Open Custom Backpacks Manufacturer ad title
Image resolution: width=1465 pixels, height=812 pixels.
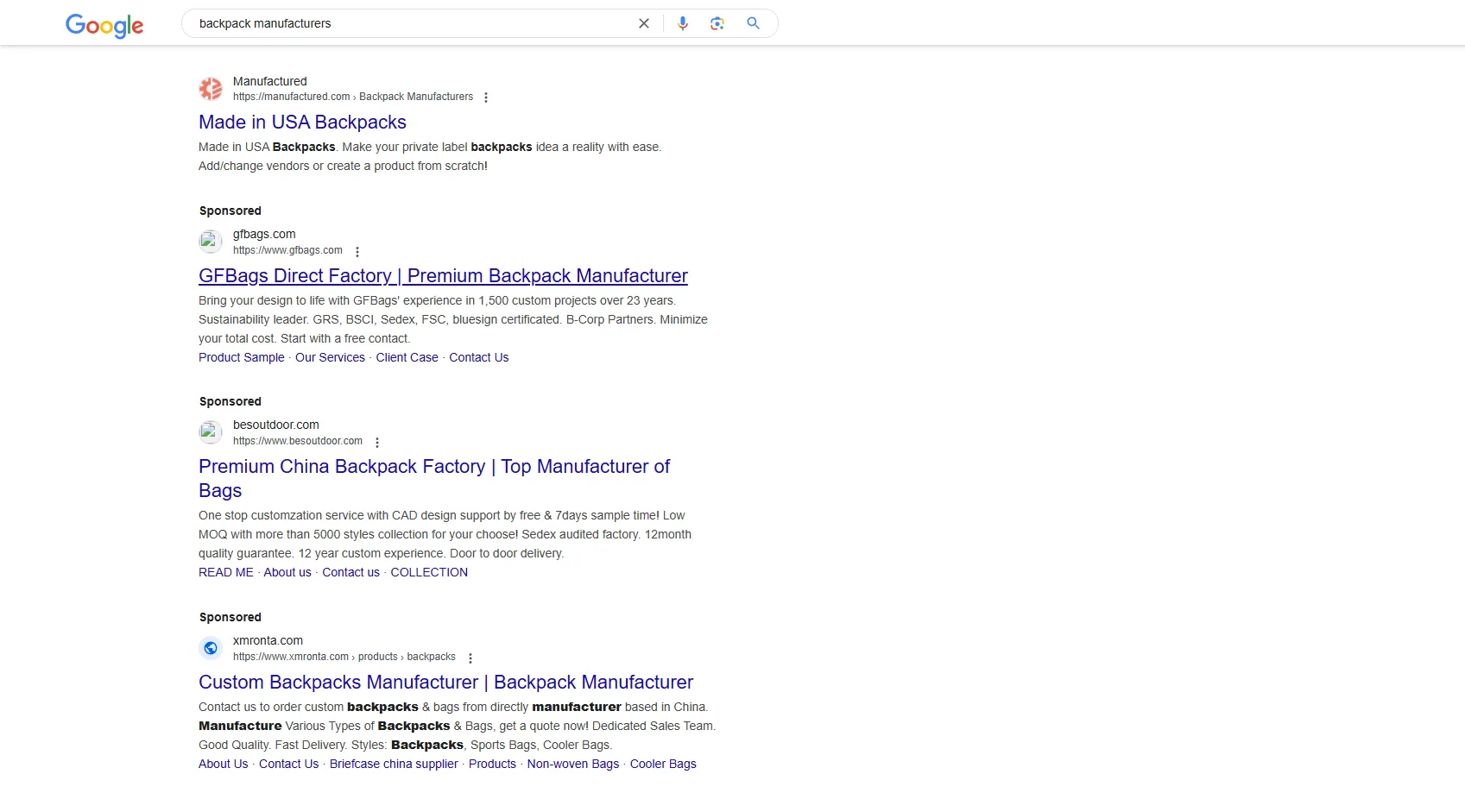pos(445,683)
